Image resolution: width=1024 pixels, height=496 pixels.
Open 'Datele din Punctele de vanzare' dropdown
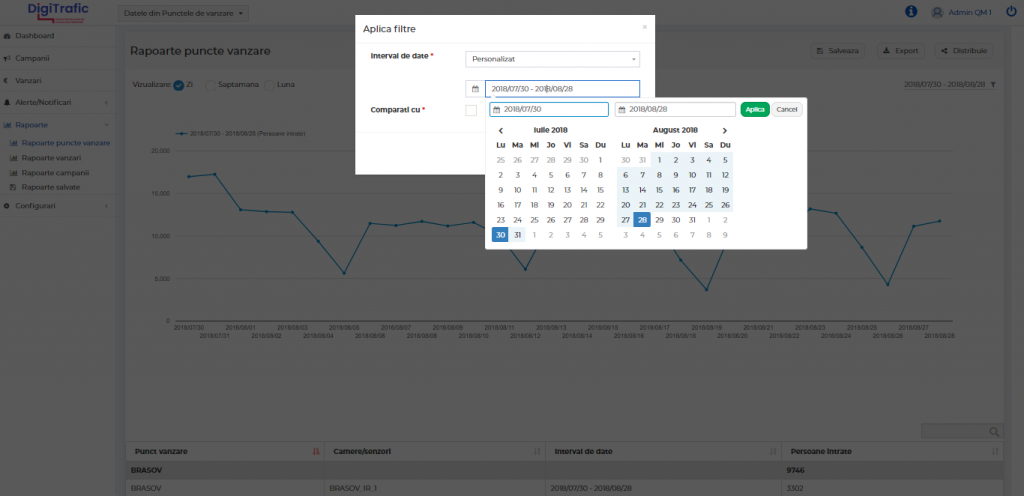click(x=185, y=13)
